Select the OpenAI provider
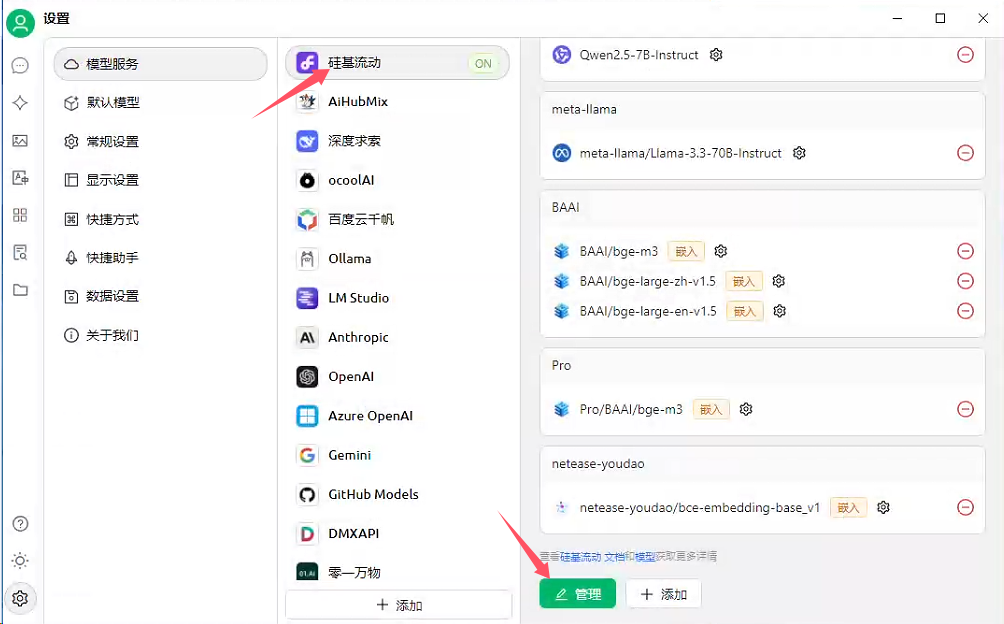 (x=397, y=377)
